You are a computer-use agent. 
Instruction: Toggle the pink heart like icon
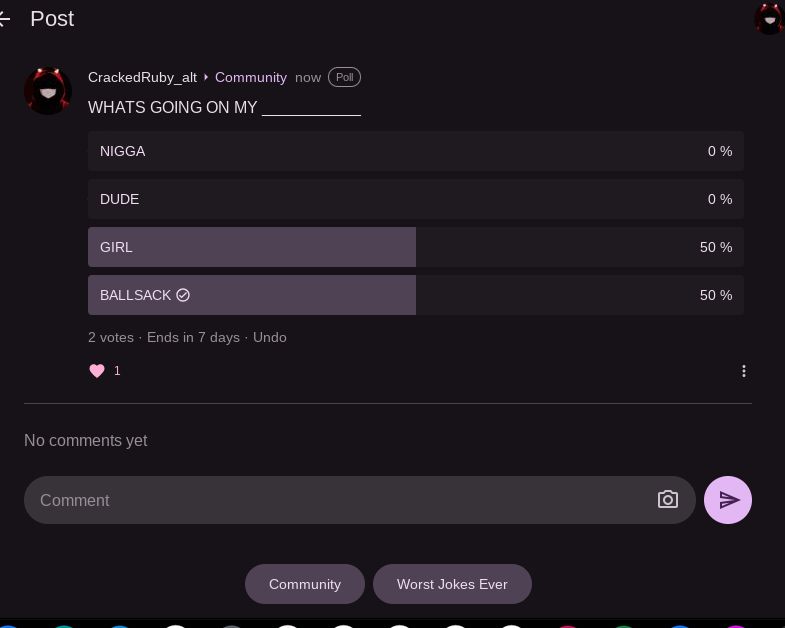point(97,371)
